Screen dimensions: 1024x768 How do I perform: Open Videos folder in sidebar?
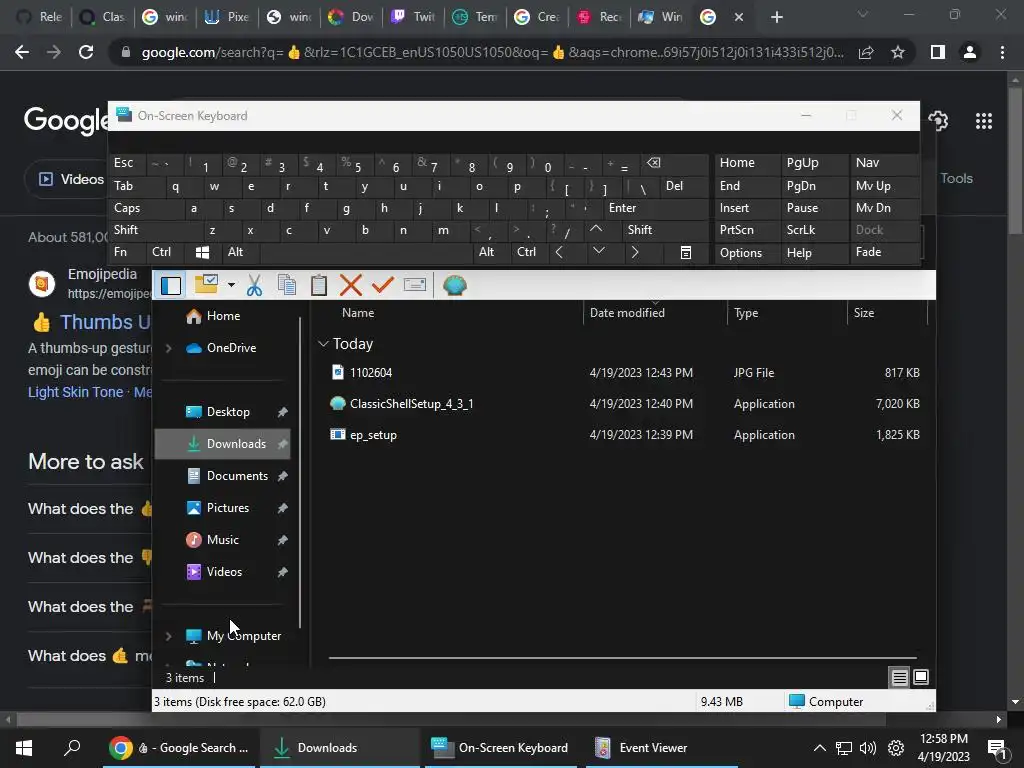click(x=224, y=572)
